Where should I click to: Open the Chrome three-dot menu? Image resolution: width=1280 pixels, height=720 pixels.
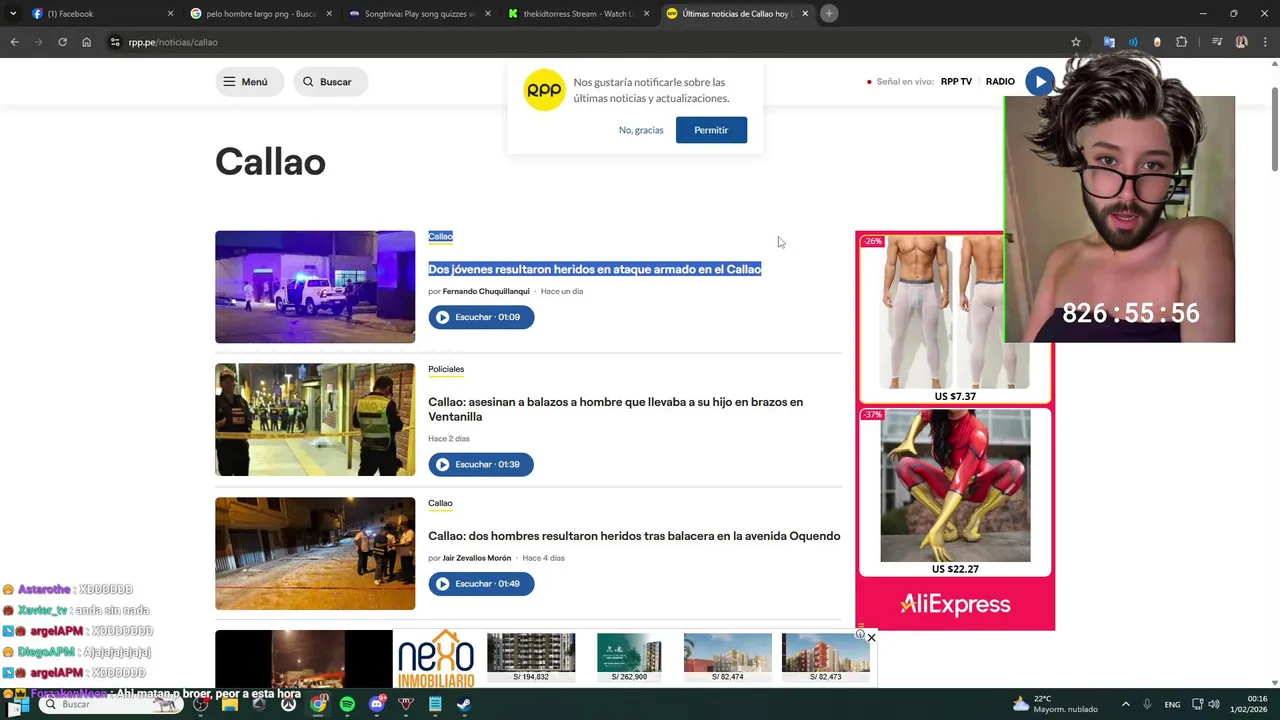(1265, 42)
